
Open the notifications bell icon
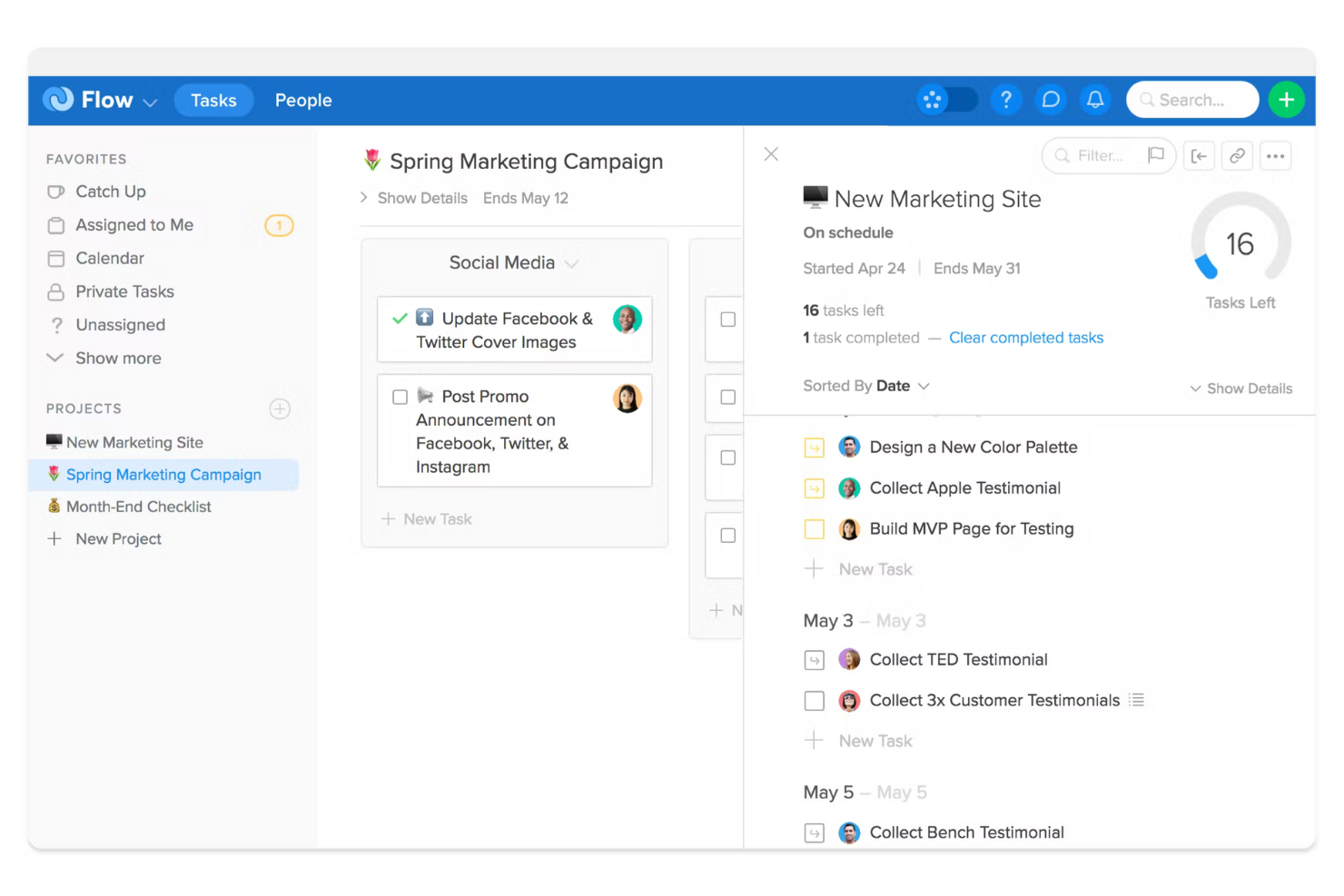coord(1095,100)
